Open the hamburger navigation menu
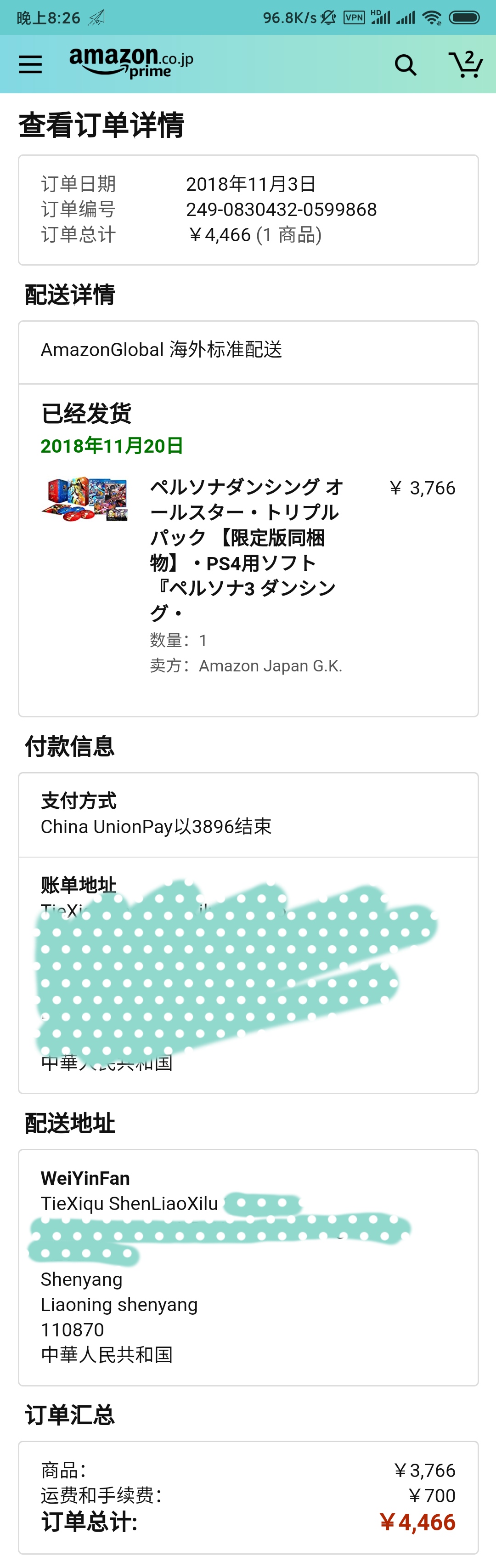Image resolution: width=496 pixels, height=1568 pixels. 30,64
